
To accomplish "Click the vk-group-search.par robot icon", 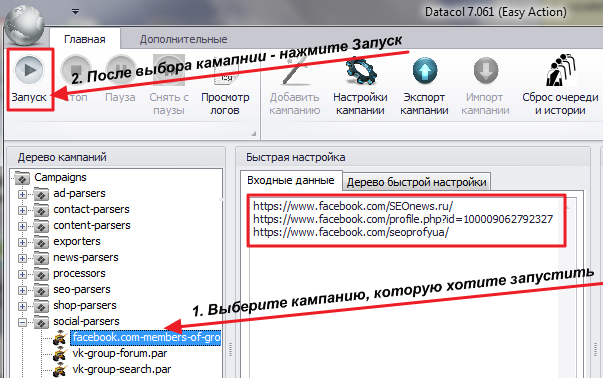I will [x=60, y=370].
